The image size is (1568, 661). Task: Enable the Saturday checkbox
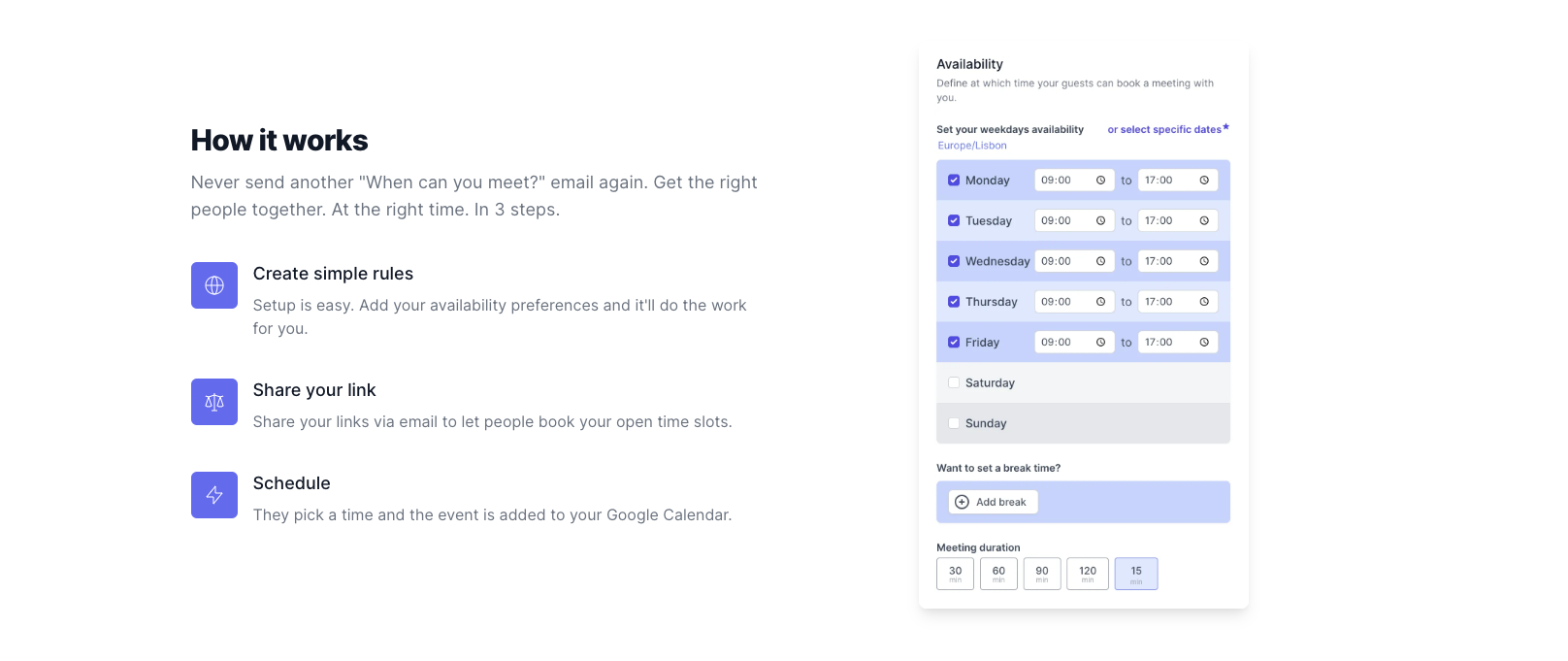pyautogui.click(x=954, y=383)
